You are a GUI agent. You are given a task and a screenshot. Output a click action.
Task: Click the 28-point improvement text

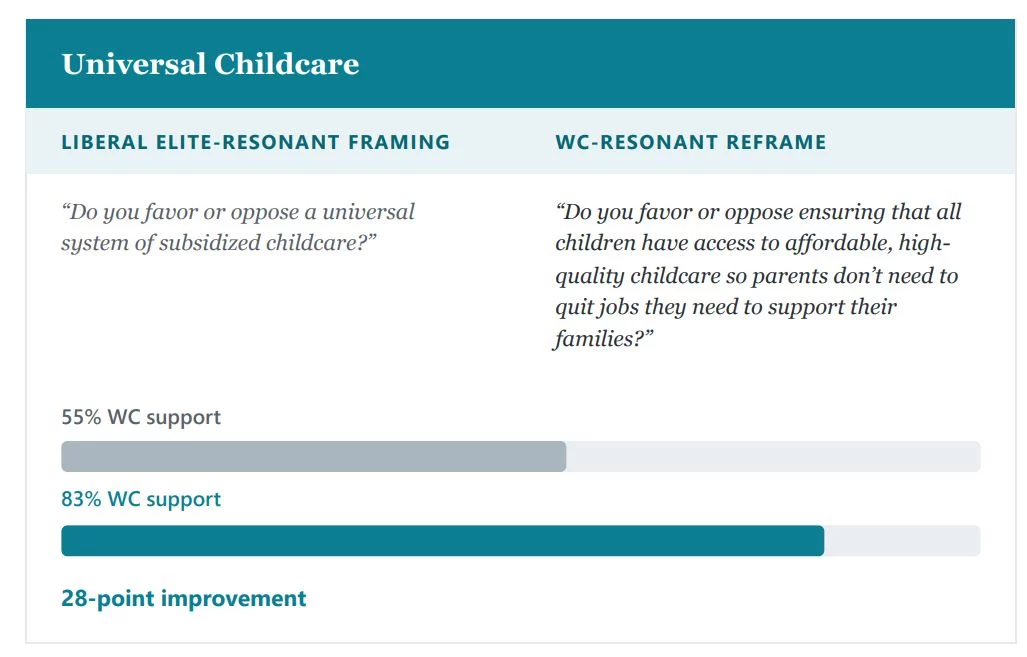[183, 598]
